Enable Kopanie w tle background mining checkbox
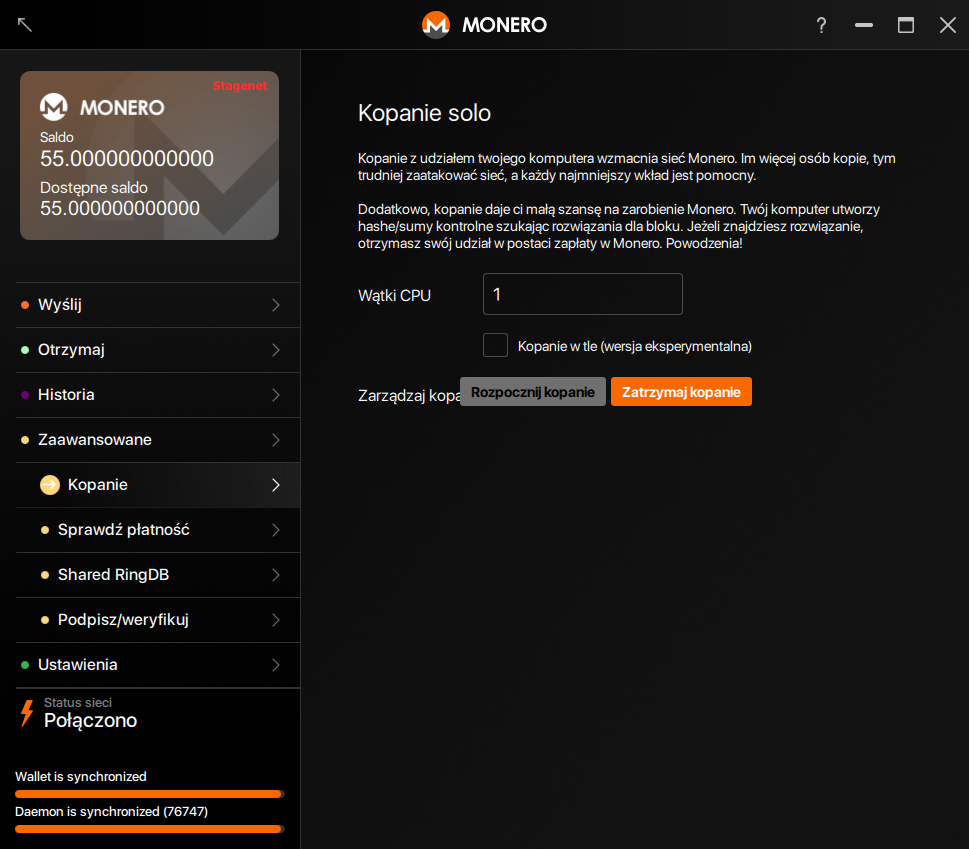The image size is (969, 849). click(x=495, y=345)
